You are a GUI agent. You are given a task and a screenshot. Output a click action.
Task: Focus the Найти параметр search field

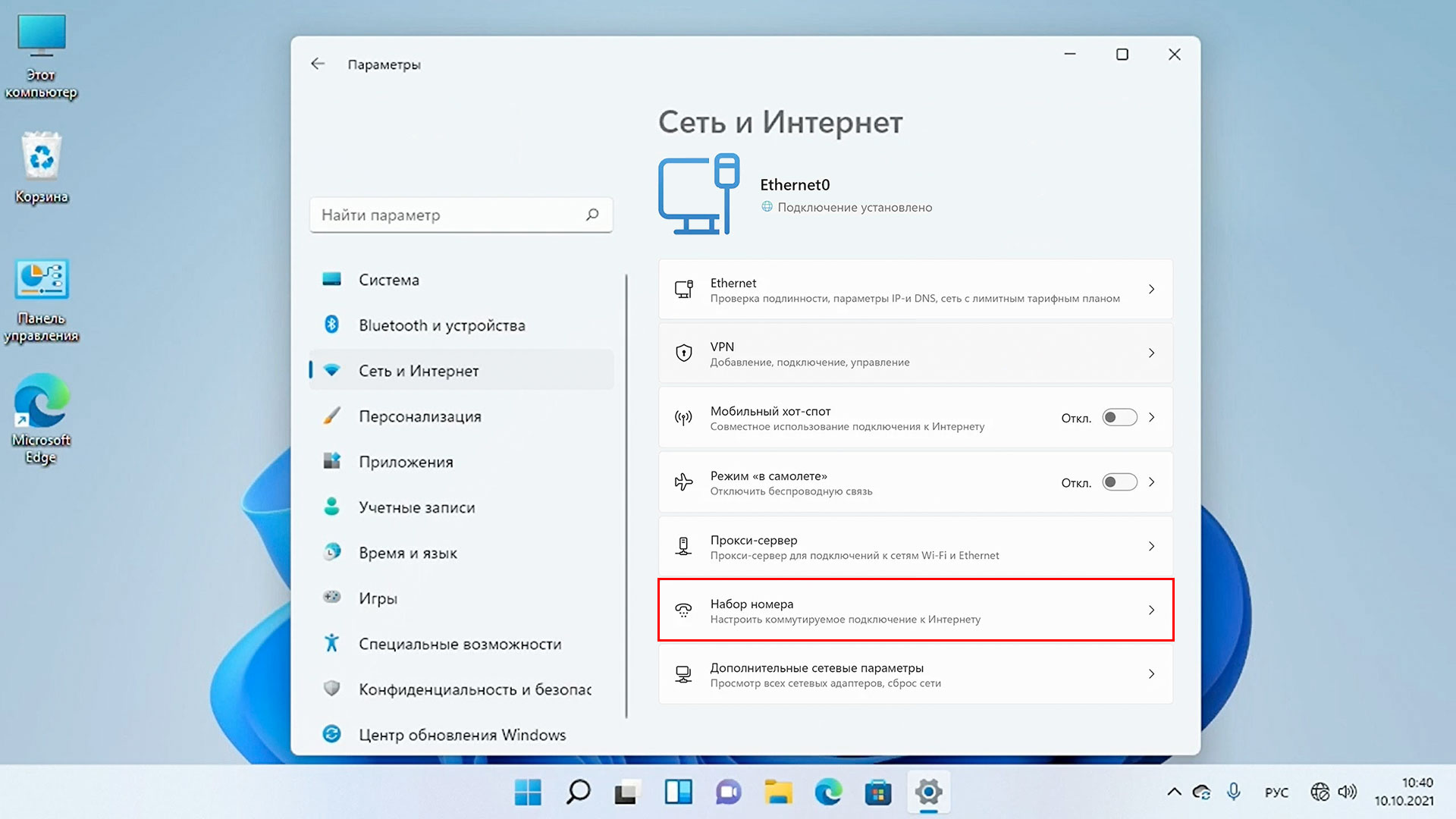click(447, 215)
